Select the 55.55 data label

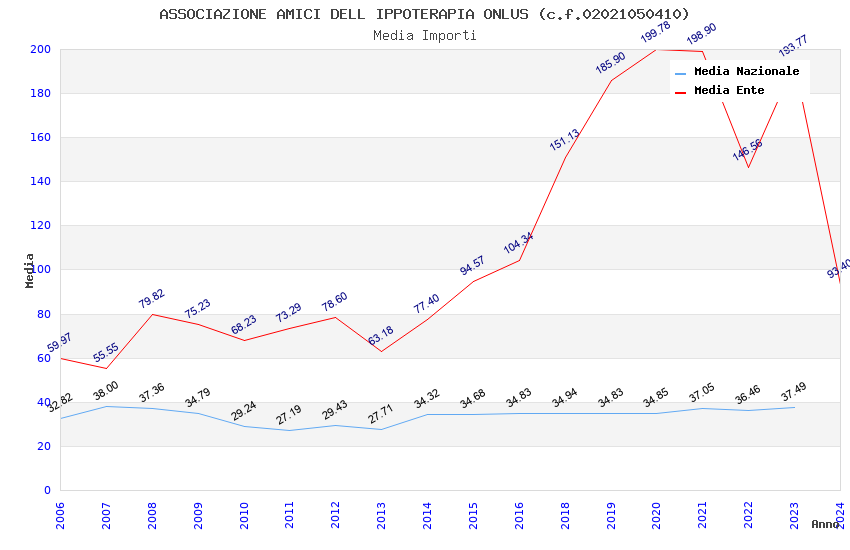pyautogui.click(x=105, y=353)
